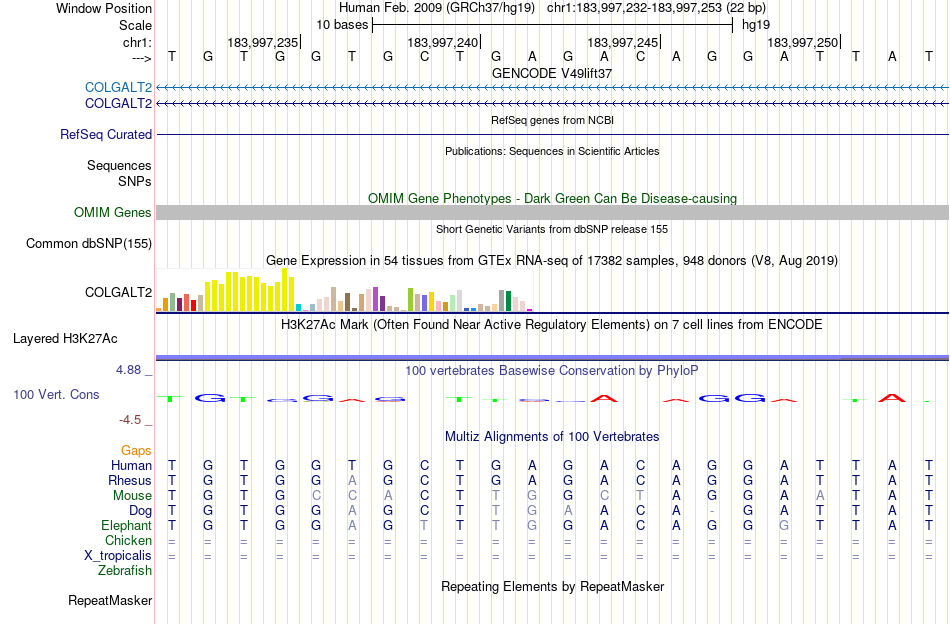Image resolution: width=950 pixels, height=624 pixels.
Task: Select the Rhesus alignment row label
Action: pos(130,480)
